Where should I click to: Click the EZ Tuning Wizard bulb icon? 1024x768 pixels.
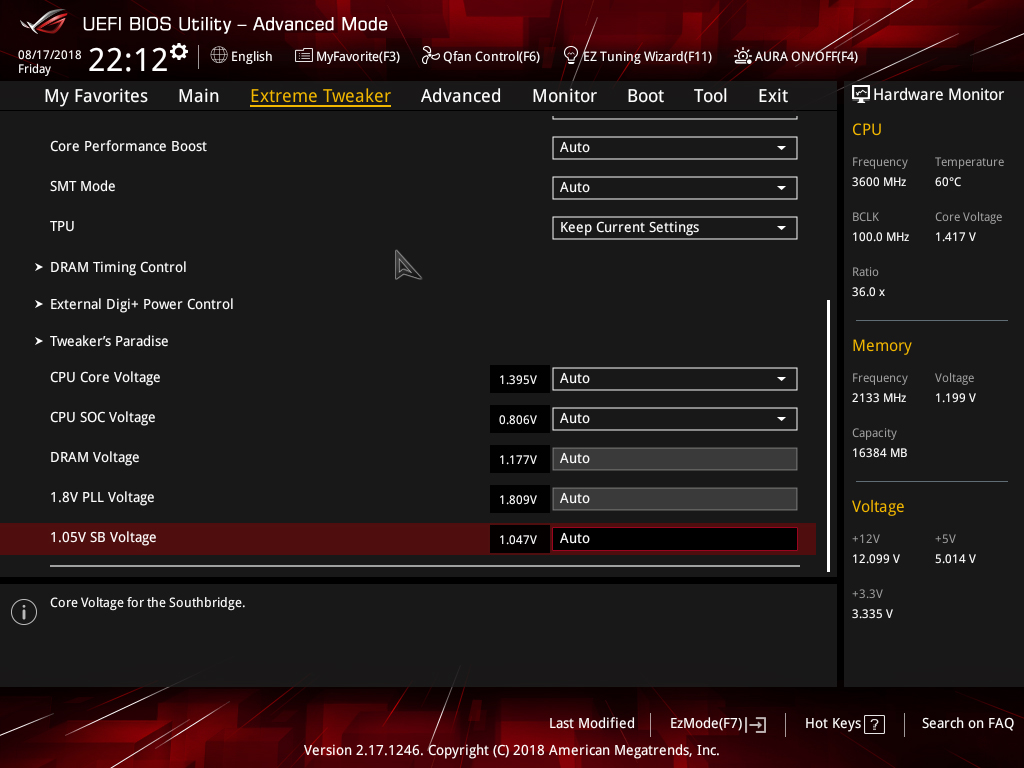click(570, 56)
